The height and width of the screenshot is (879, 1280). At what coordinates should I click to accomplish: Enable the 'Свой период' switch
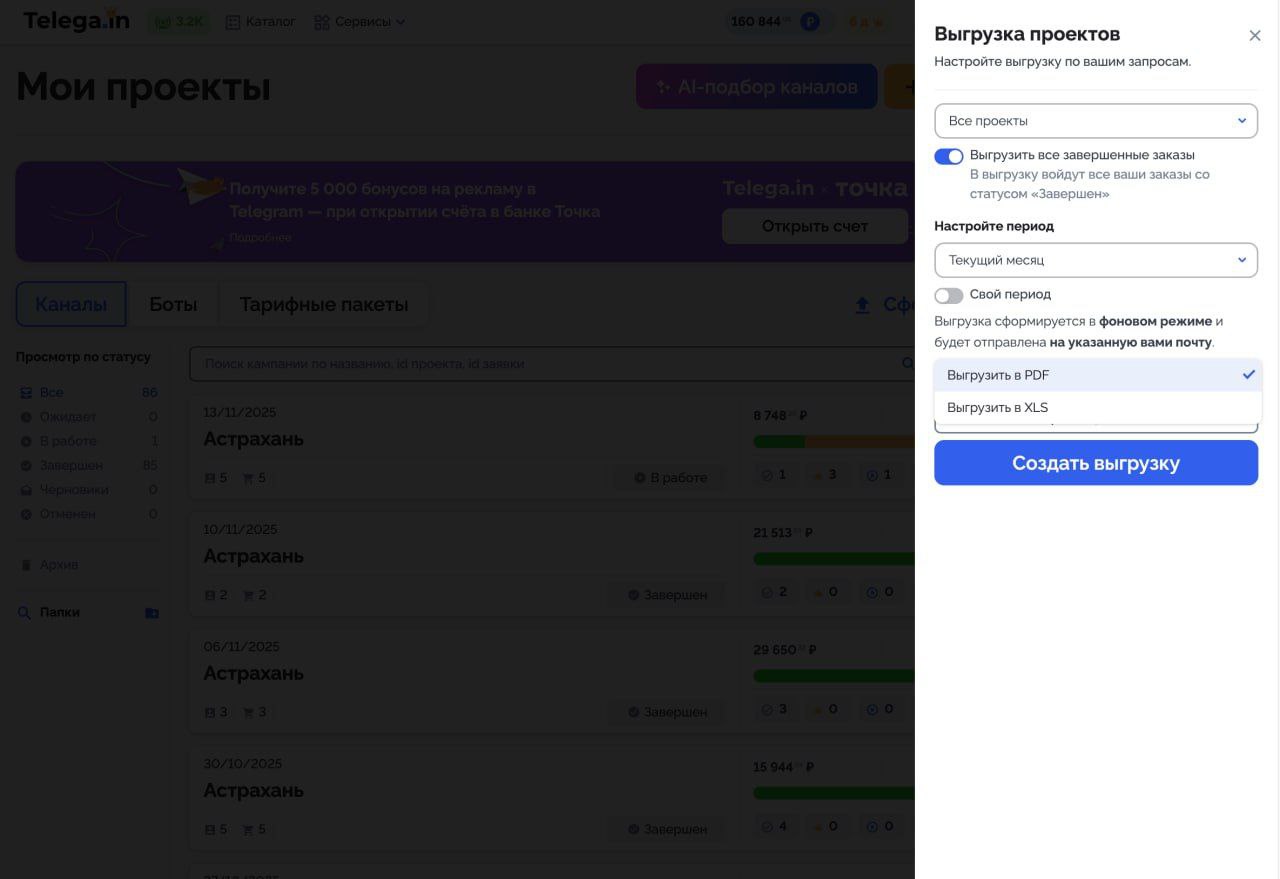[x=948, y=295]
